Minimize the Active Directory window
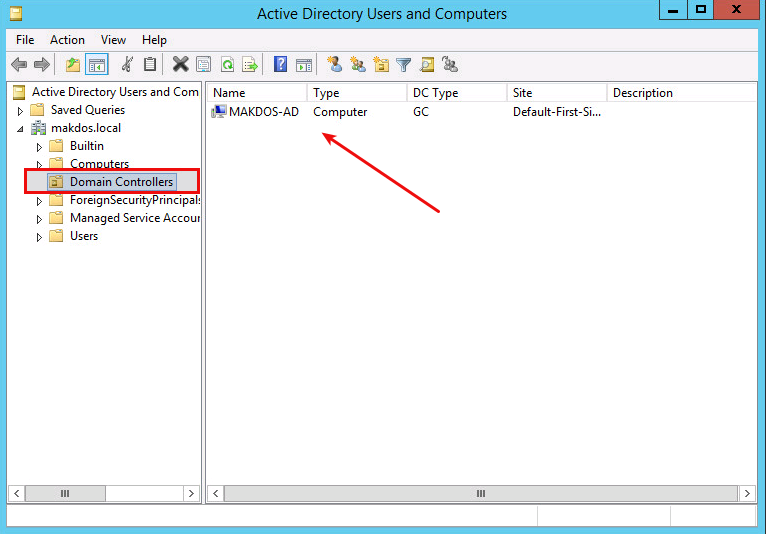Viewport: 766px width, 534px height. point(673,9)
